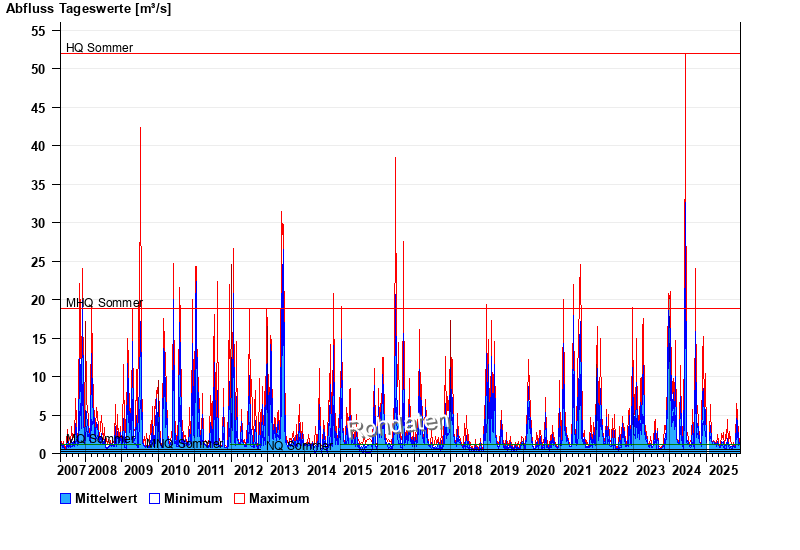Select the 2013 year label on x-axis
The image size is (800, 550).
(284, 470)
